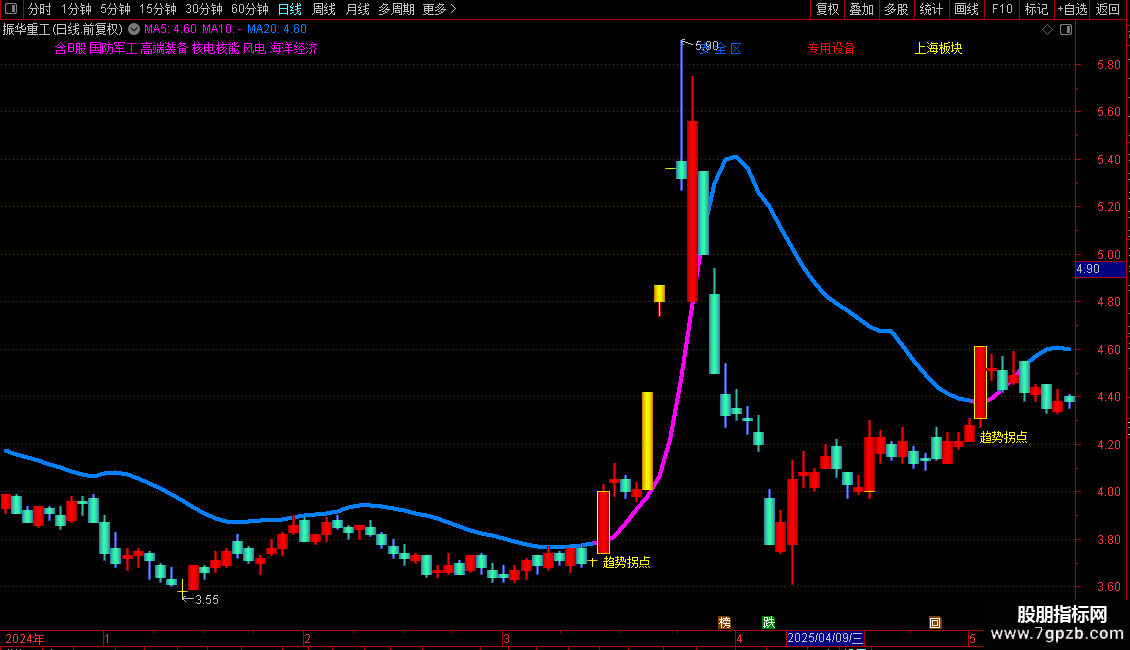Select the 日线 daily tab

point(290,9)
